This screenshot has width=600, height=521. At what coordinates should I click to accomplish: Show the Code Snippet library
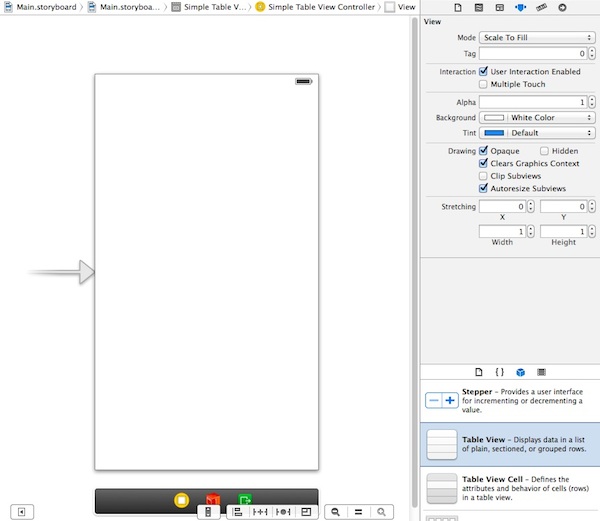(499, 371)
